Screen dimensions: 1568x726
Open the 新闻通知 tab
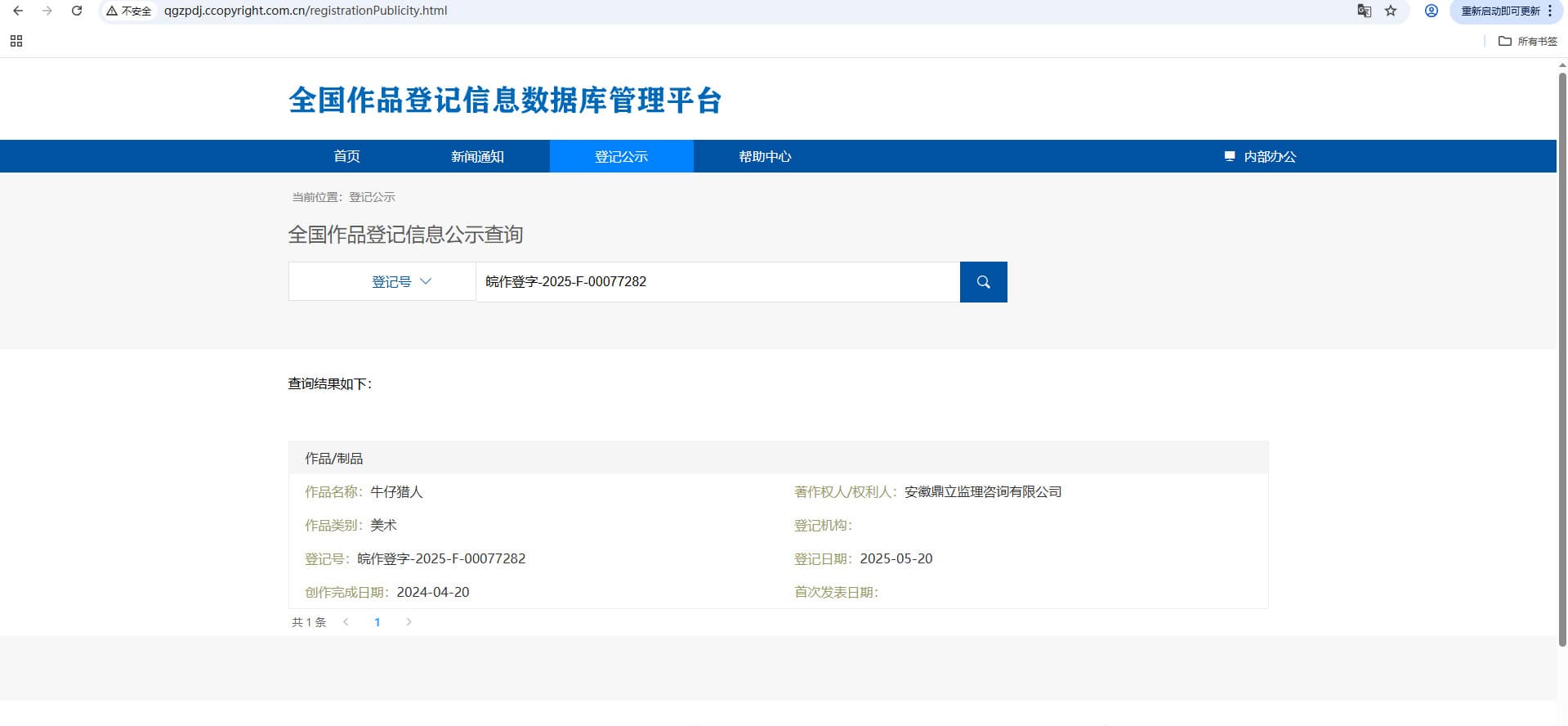coord(477,156)
